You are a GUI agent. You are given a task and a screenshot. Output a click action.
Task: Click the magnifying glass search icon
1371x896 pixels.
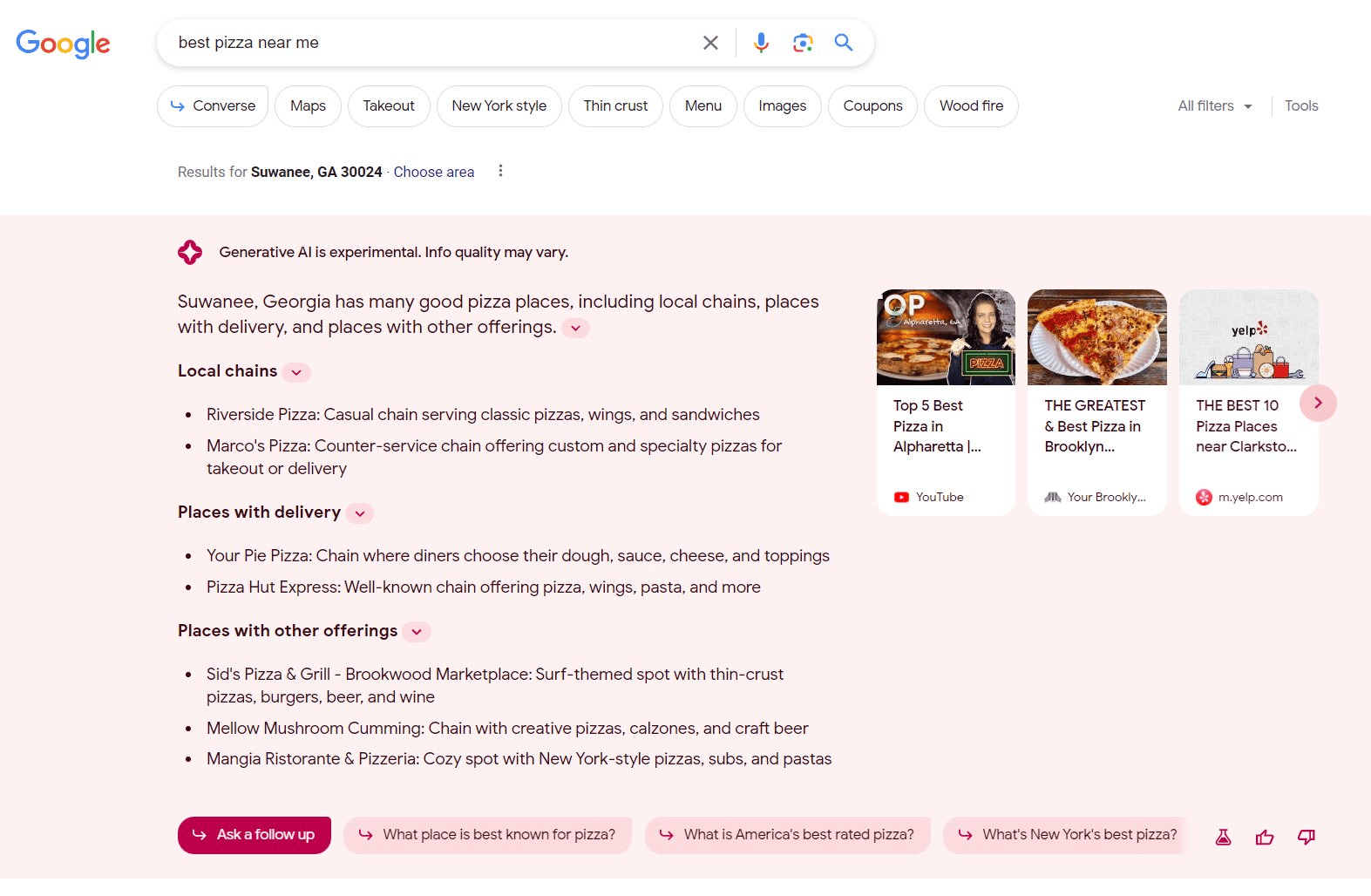pyautogui.click(x=843, y=43)
